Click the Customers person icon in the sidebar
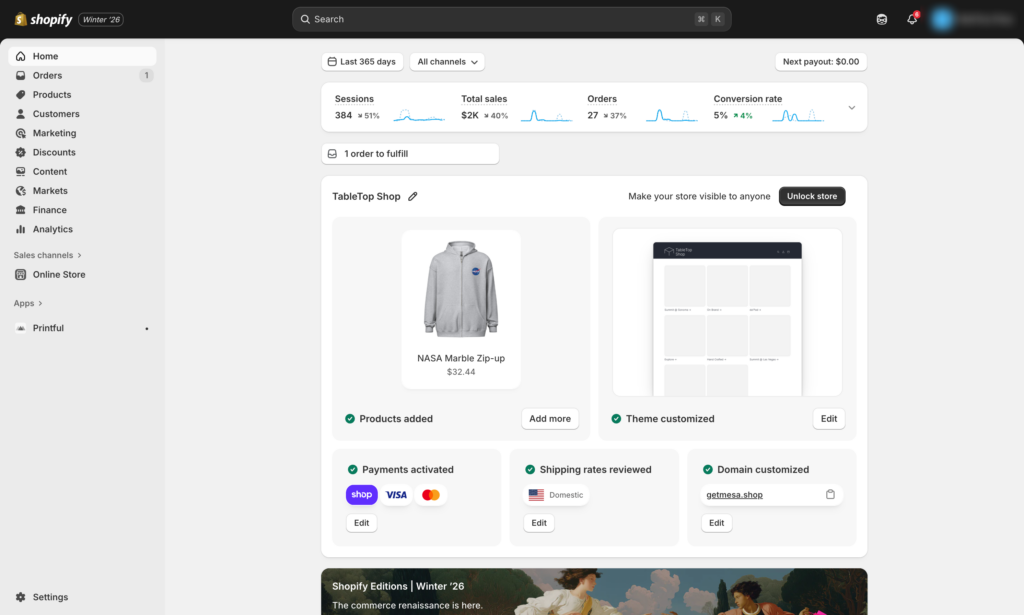Viewport: 1024px width, 615px height. pyautogui.click(x=21, y=114)
